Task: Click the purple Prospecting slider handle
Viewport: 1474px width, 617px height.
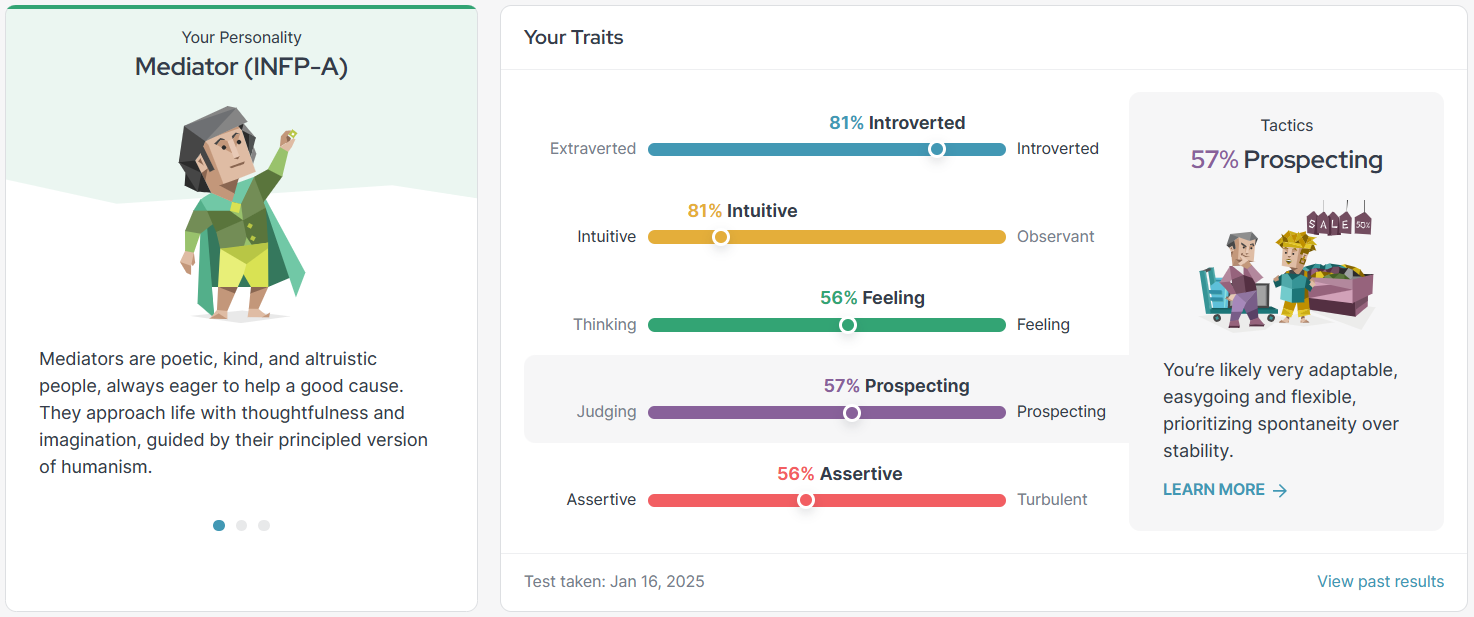Action: pos(851,412)
